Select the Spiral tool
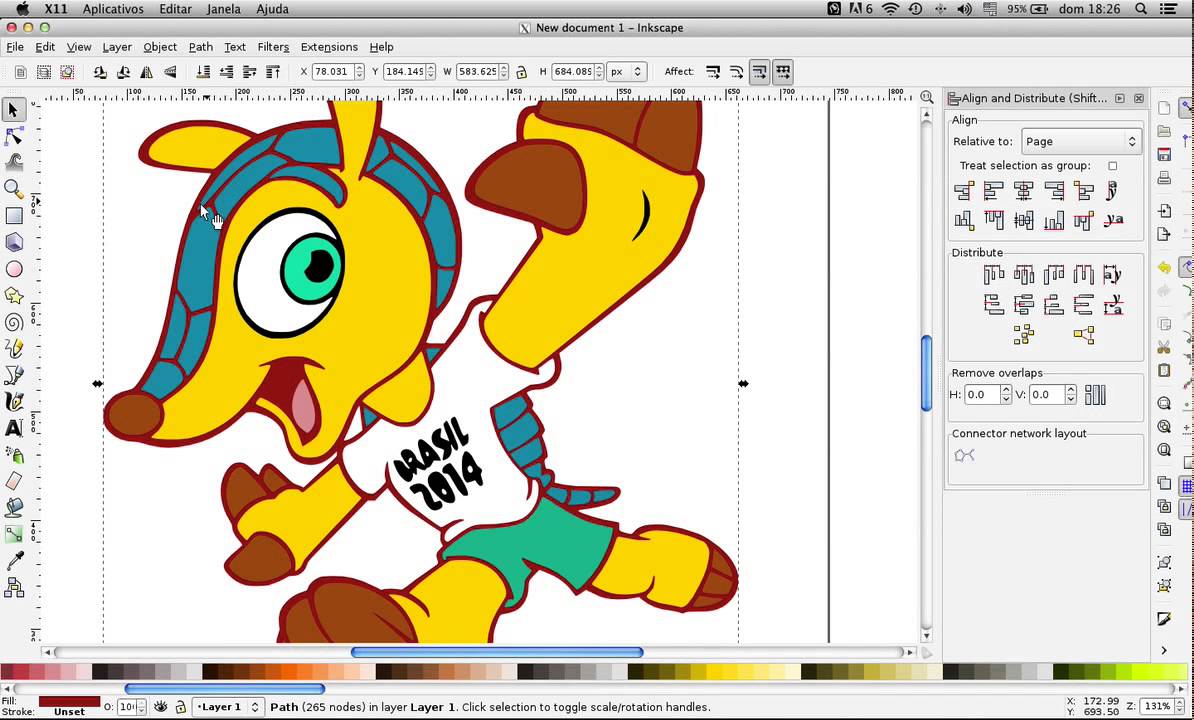Viewport: 1194px width, 720px height. (14, 322)
